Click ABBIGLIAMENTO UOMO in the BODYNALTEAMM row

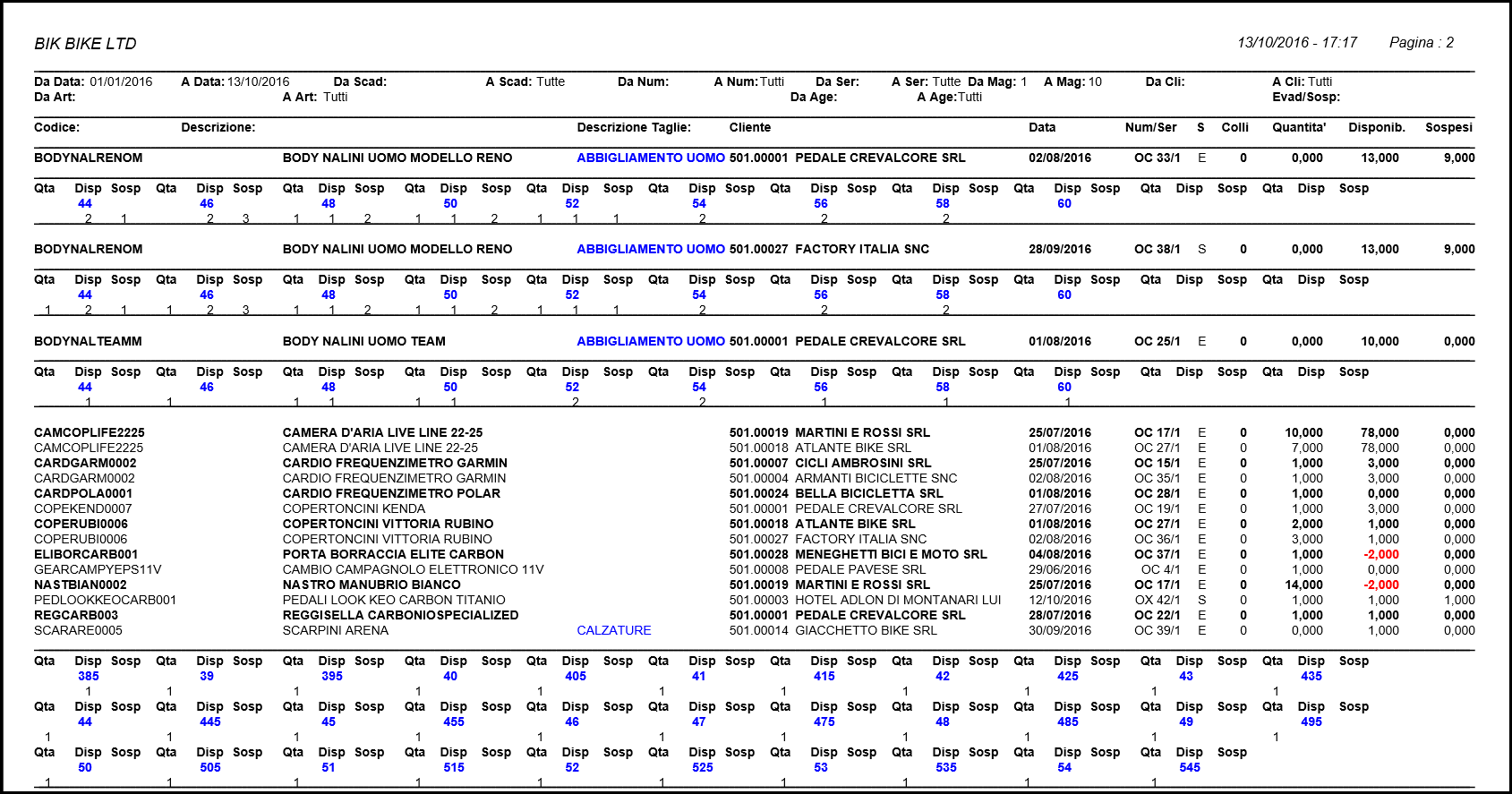coord(650,342)
